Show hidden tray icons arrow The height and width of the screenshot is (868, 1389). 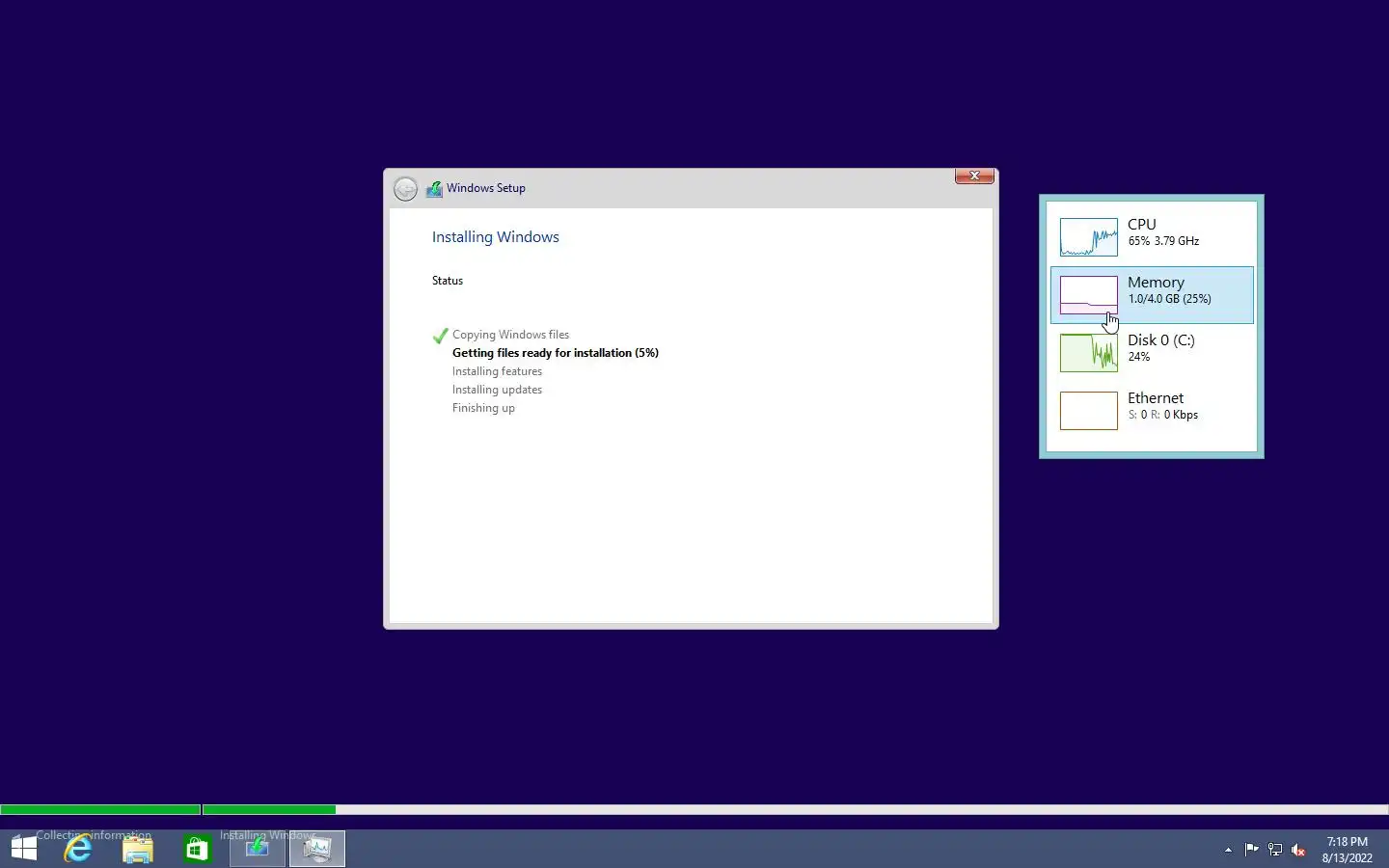pos(1228,850)
